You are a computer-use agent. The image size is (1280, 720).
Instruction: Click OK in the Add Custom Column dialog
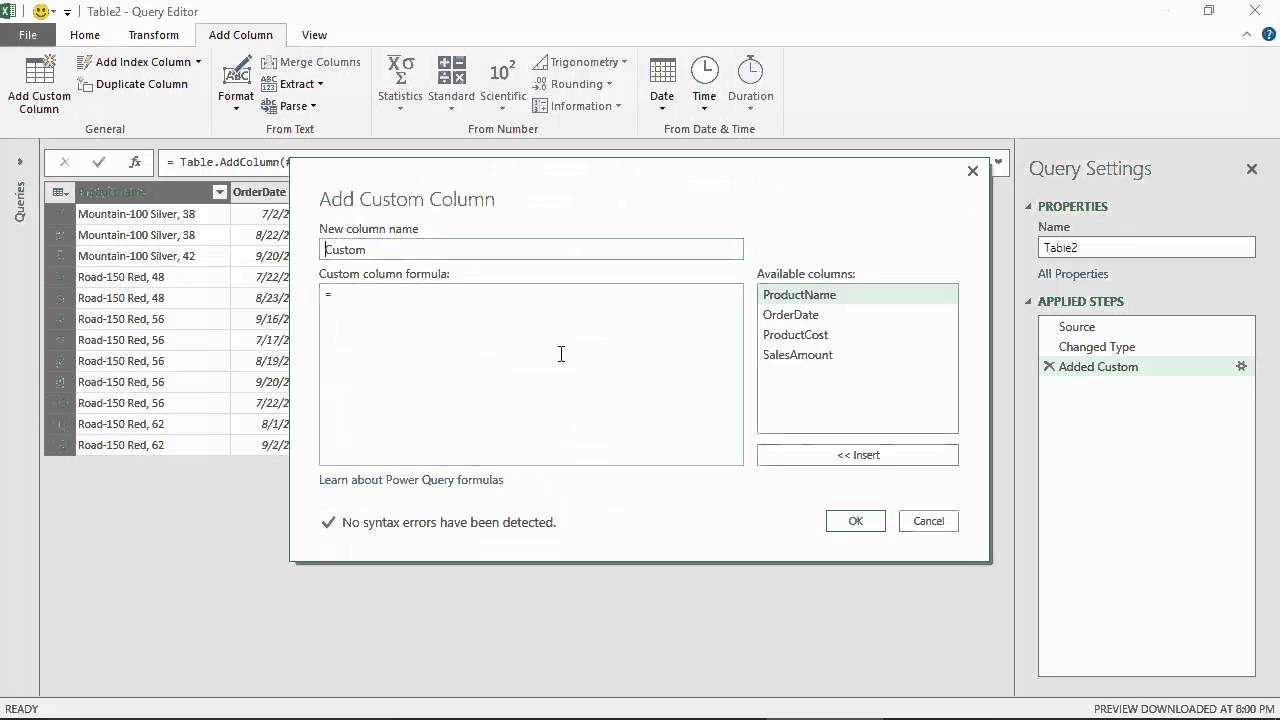click(x=855, y=521)
